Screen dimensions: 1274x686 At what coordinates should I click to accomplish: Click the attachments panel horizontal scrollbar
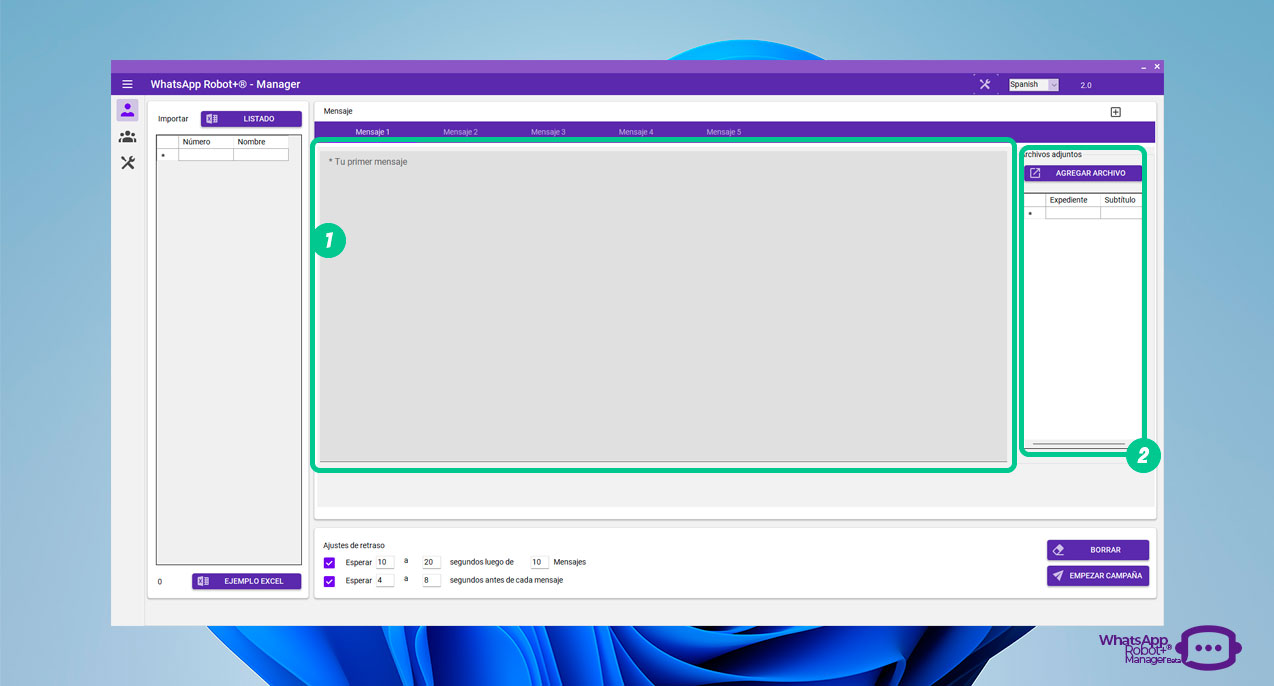1079,444
